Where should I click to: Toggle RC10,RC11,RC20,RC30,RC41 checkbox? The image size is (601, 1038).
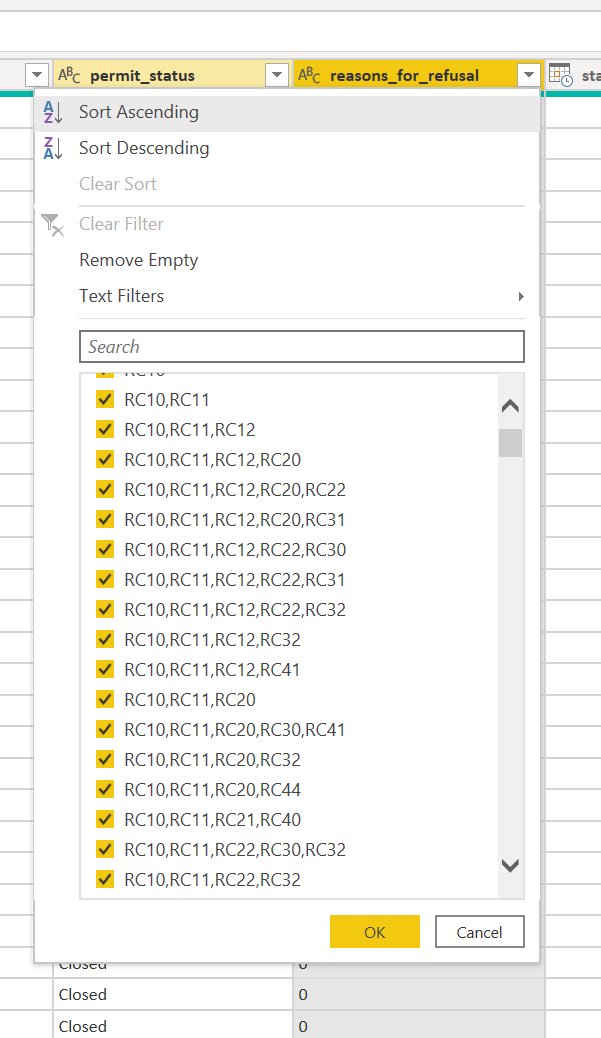pyautogui.click(x=105, y=729)
